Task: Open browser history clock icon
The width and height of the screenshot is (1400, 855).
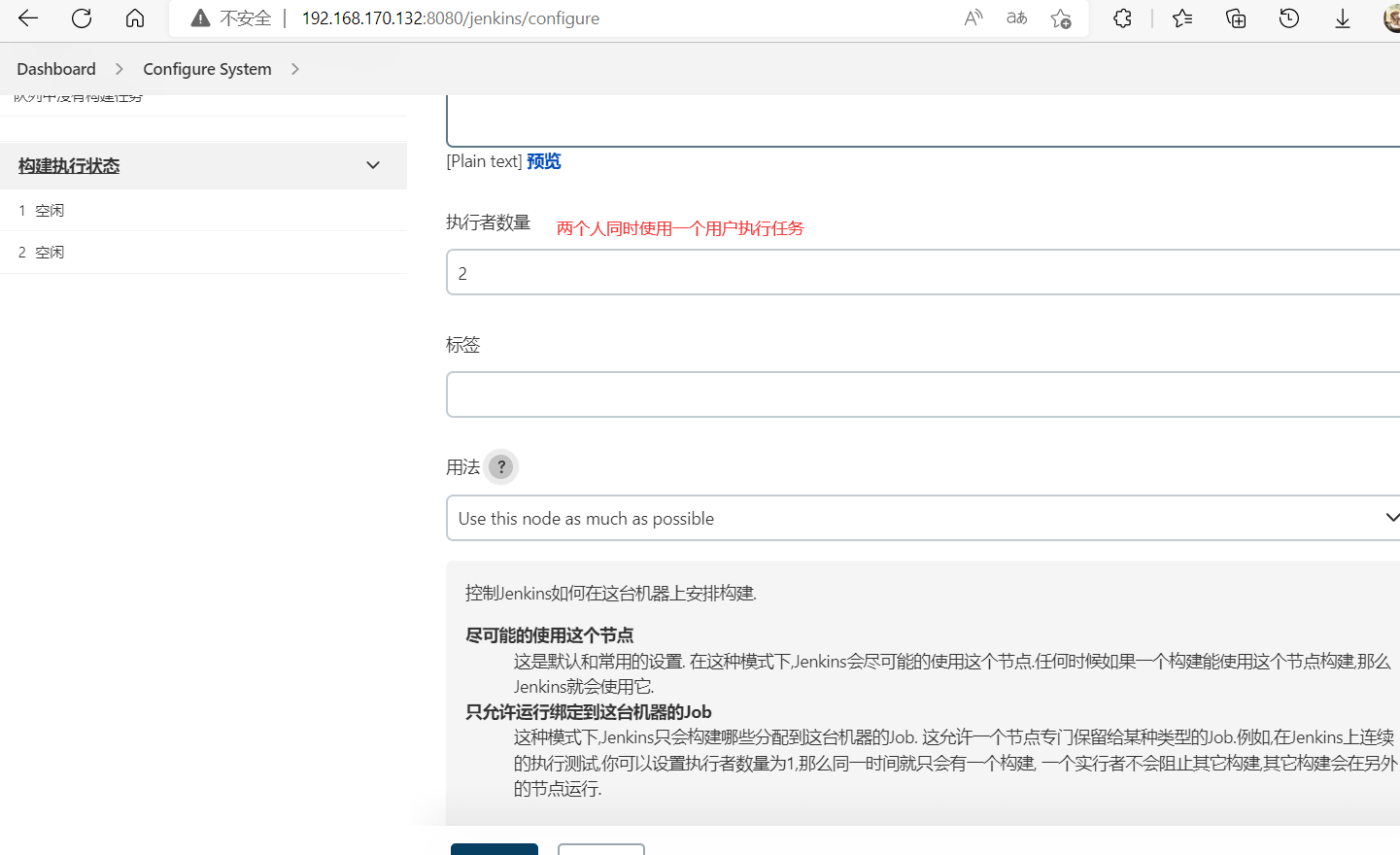Action: click(1289, 18)
